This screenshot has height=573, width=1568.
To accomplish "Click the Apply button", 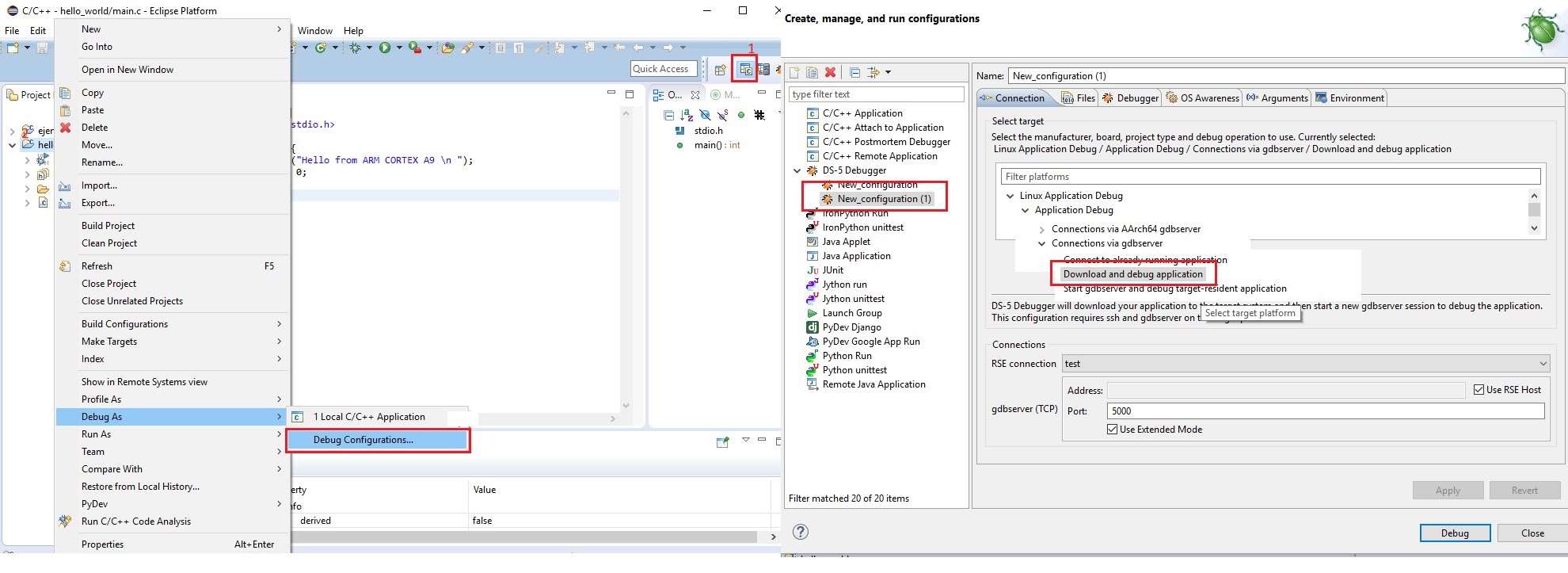I will (1448, 491).
